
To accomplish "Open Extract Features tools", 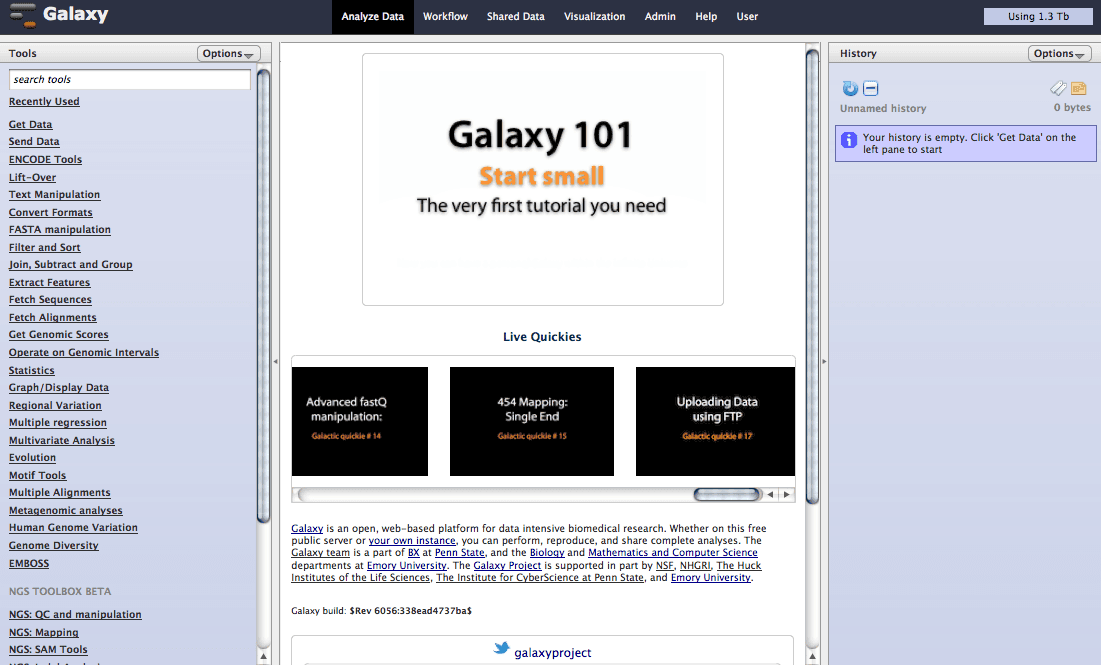I will [x=50, y=283].
